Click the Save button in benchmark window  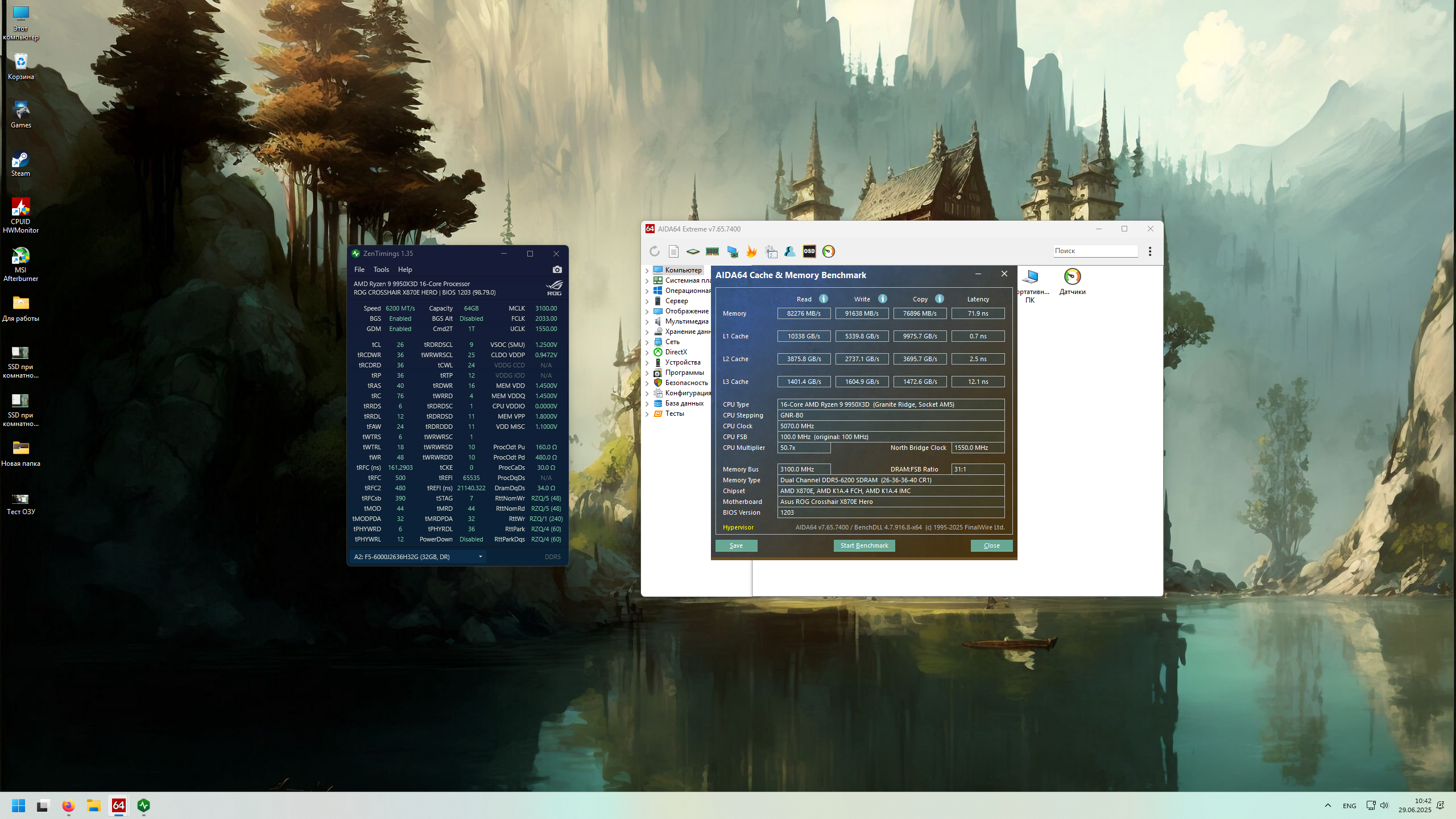(x=736, y=545)
